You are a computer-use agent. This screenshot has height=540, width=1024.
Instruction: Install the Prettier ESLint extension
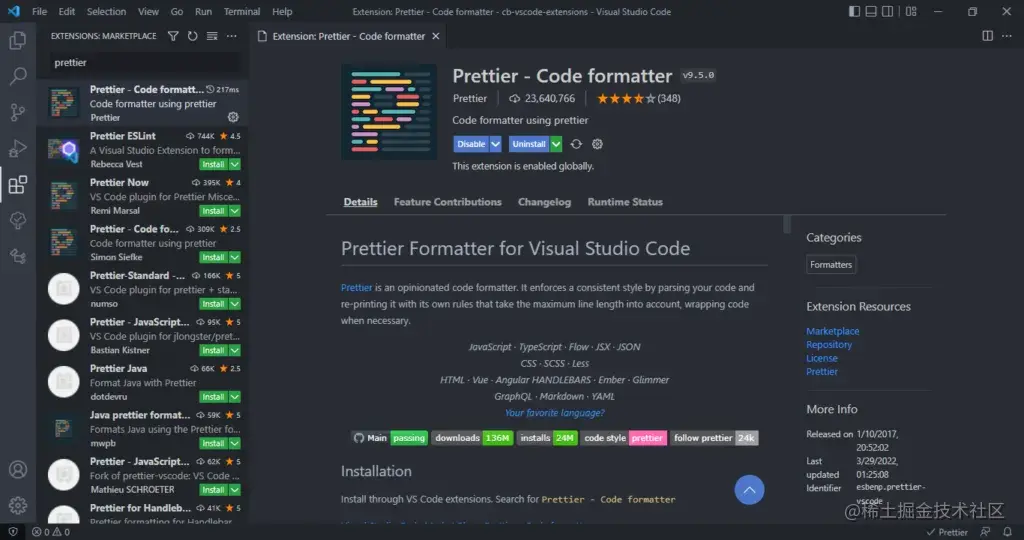coord(214,165)
